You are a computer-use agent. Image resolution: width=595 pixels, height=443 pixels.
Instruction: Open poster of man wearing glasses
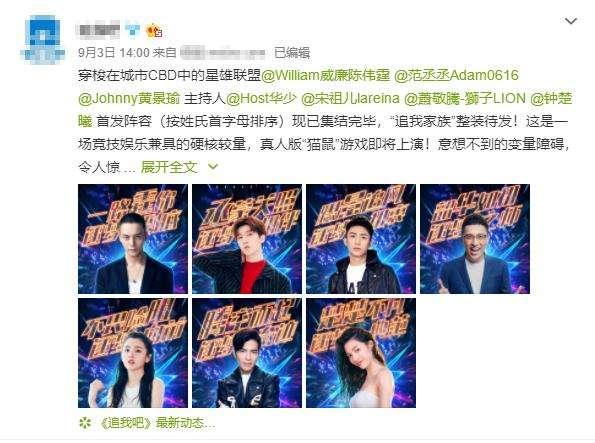point(475,239)
